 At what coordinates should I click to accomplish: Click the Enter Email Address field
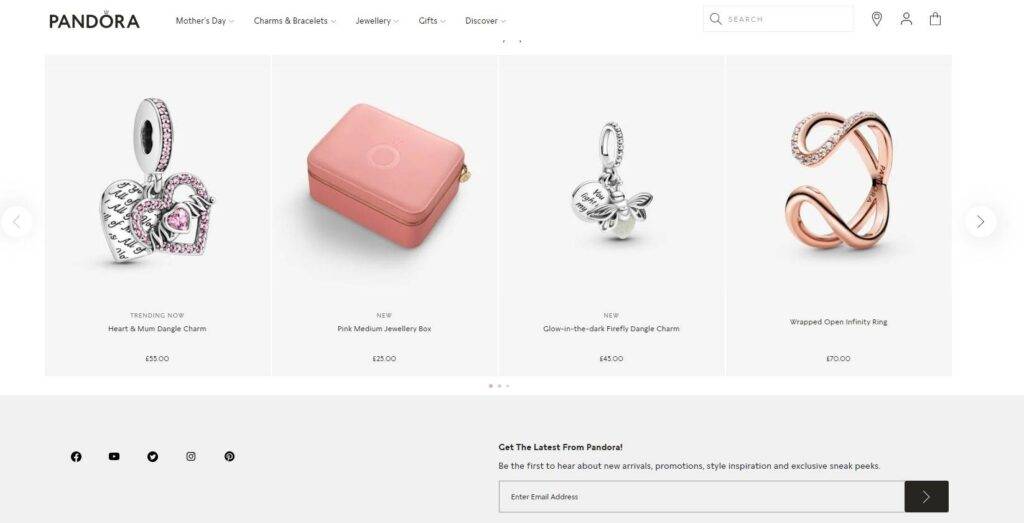point(701,497)
